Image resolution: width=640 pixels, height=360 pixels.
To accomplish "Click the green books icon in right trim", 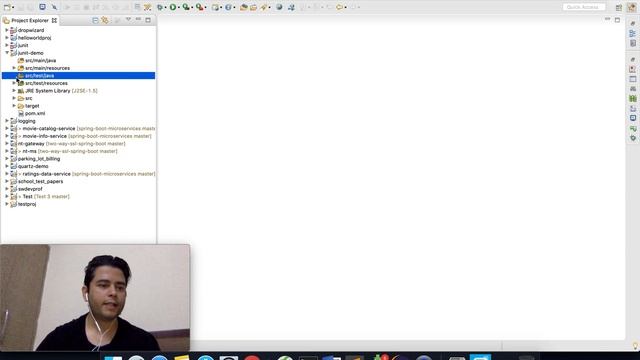I will point(633,98).
